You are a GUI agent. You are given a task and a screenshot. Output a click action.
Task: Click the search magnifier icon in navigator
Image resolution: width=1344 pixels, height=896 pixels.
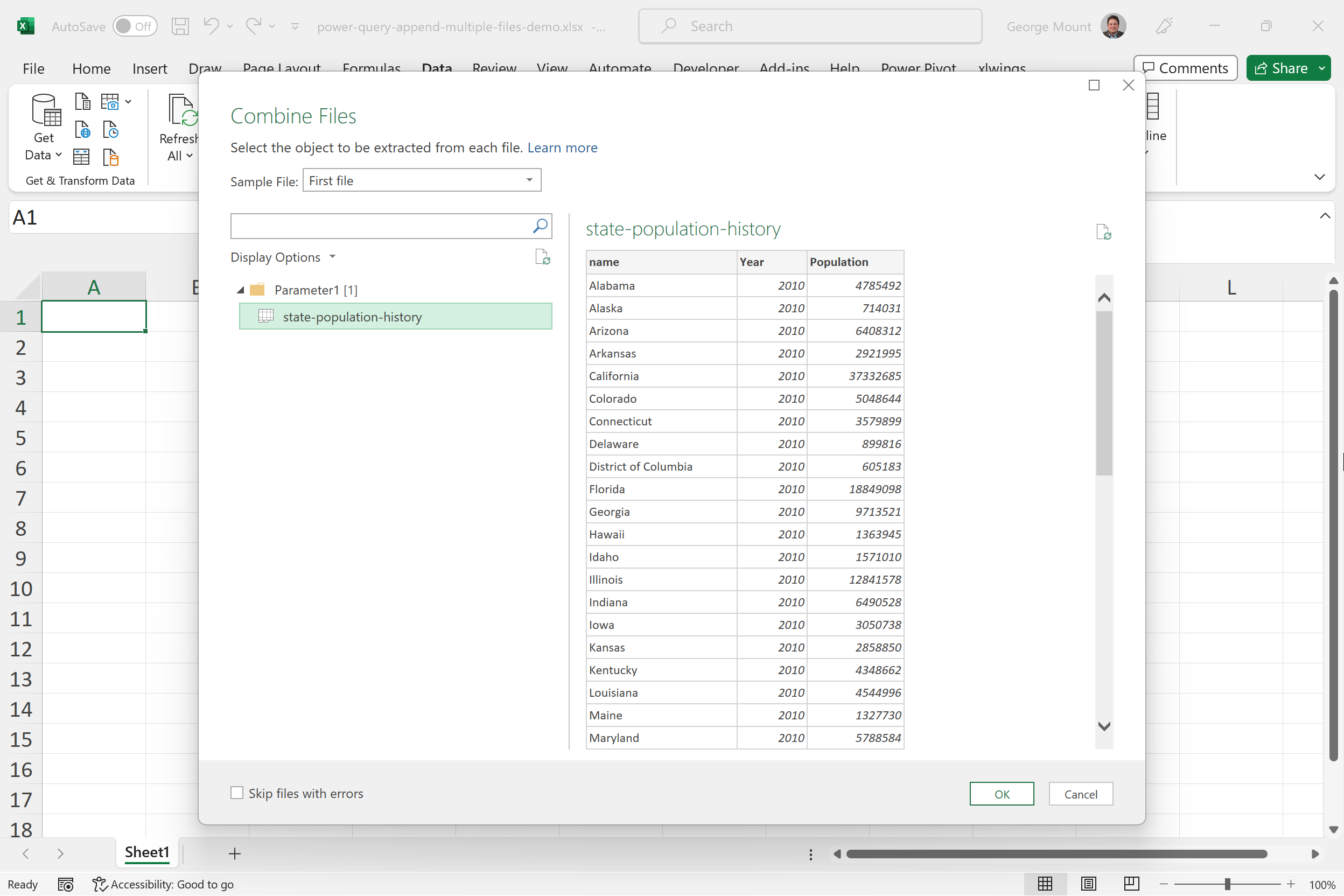[x=540, y=226]
